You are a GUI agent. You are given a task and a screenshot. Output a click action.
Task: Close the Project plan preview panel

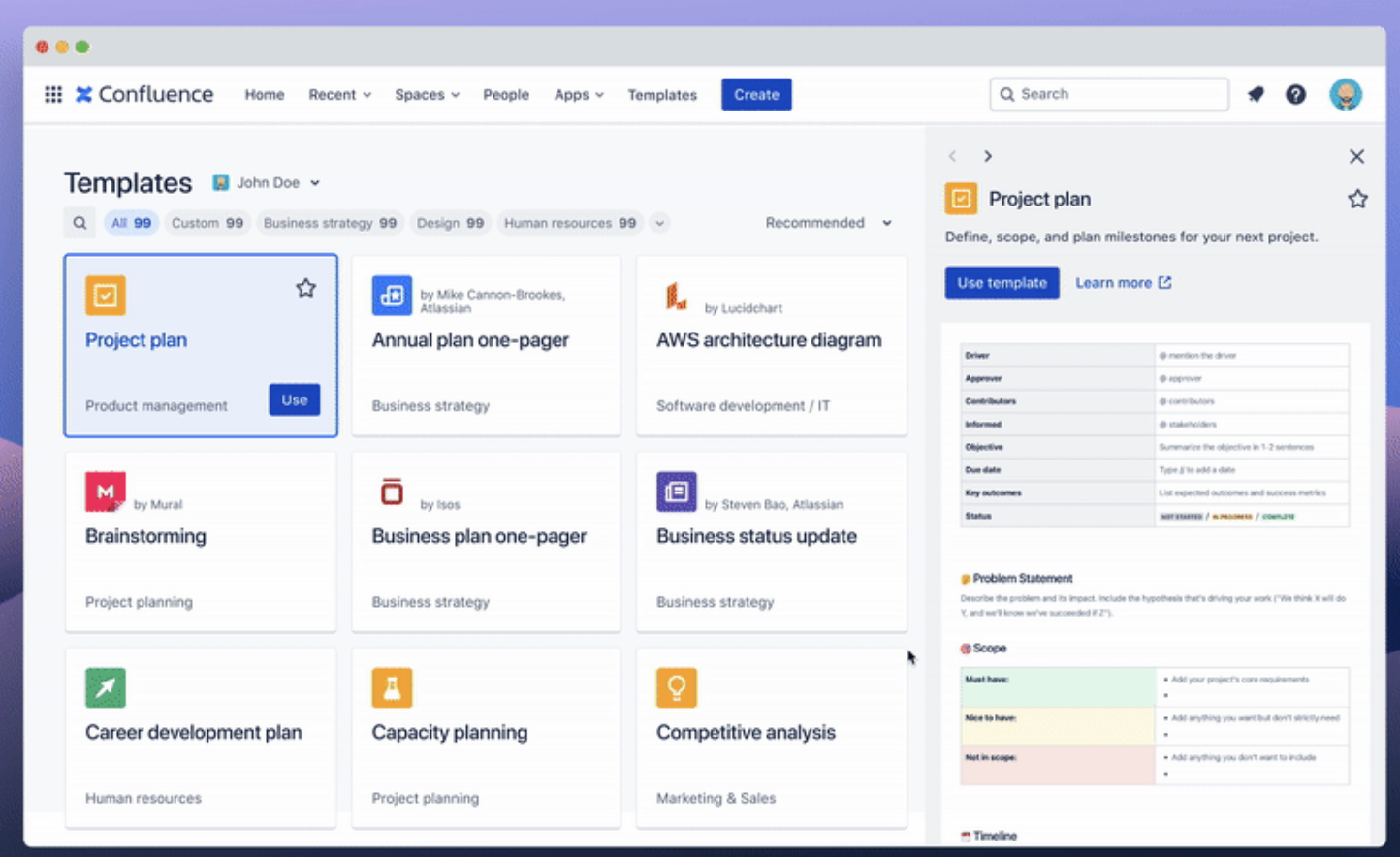tap(1356, 156)
